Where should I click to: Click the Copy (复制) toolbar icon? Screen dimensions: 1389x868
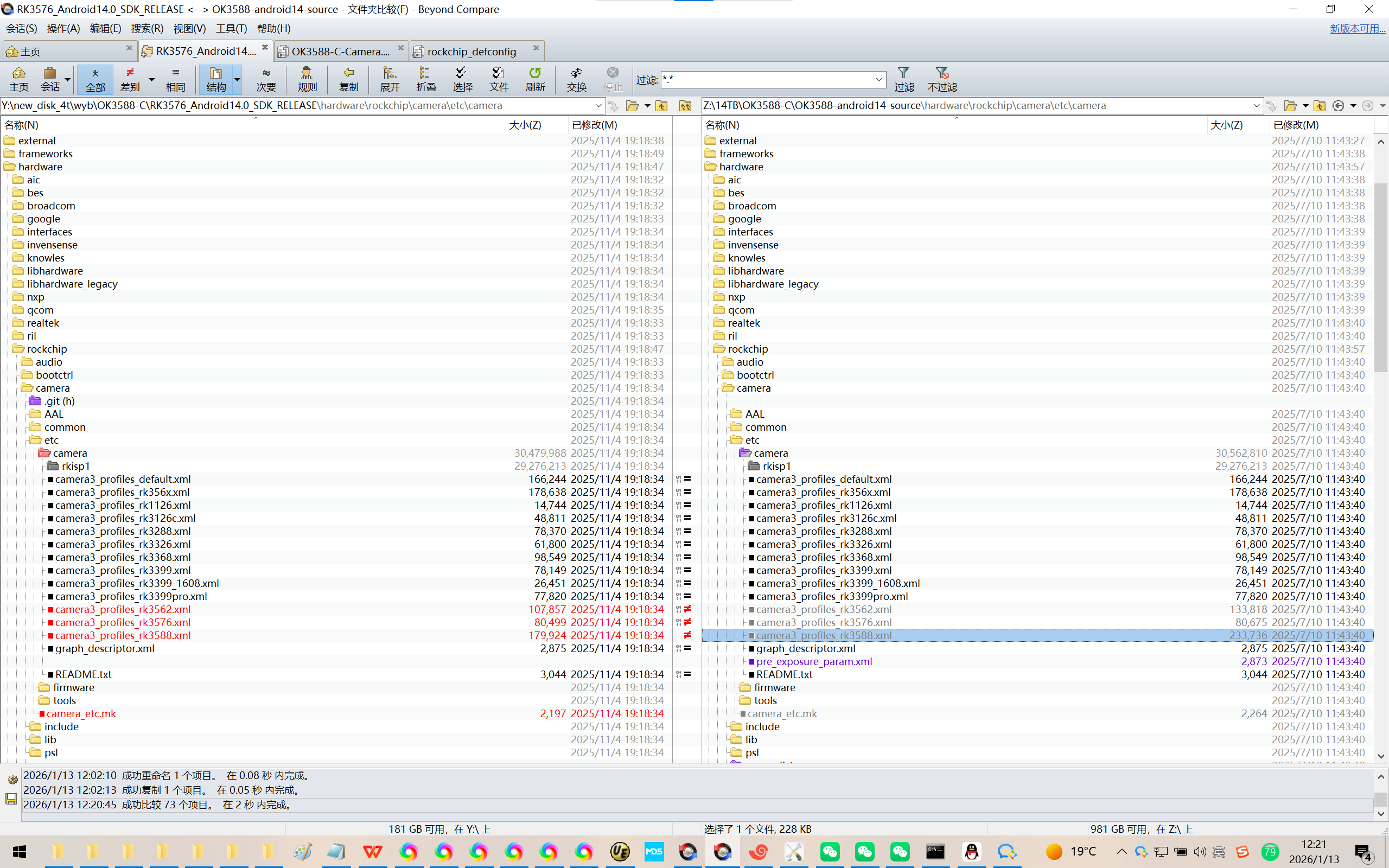pos(348,79)
